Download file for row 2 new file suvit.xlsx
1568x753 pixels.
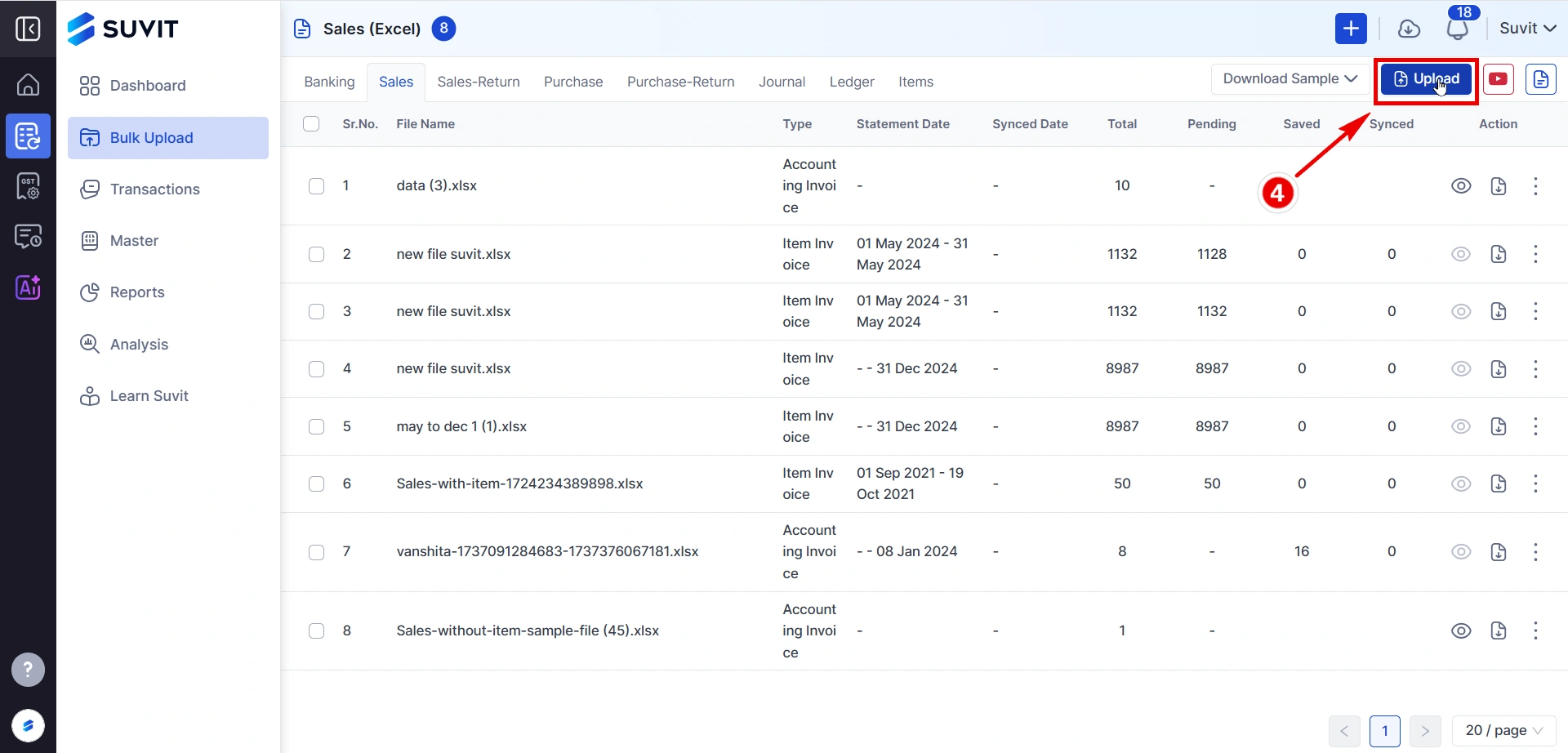click(x=1499, y=254)
